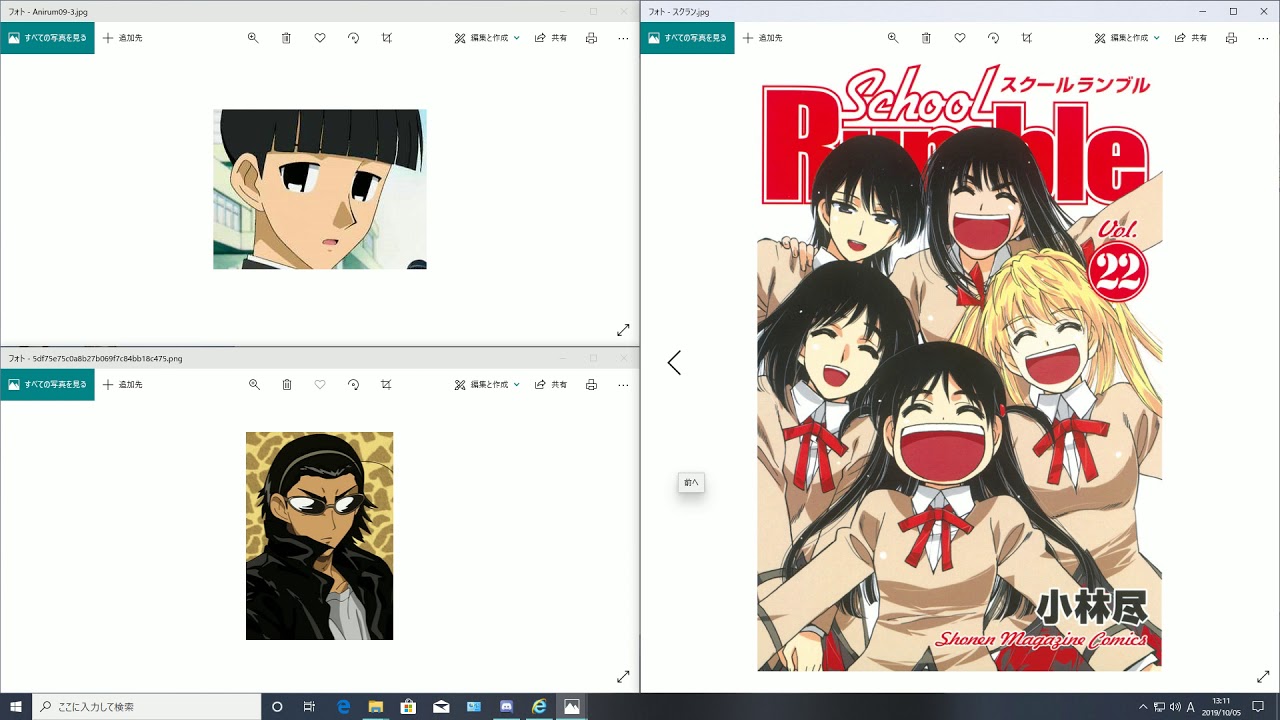Click the crop icon in the bottom-left PNG window
This screenshot has height=720, width=1280.
pyautogui.click(x=387, y=385)
